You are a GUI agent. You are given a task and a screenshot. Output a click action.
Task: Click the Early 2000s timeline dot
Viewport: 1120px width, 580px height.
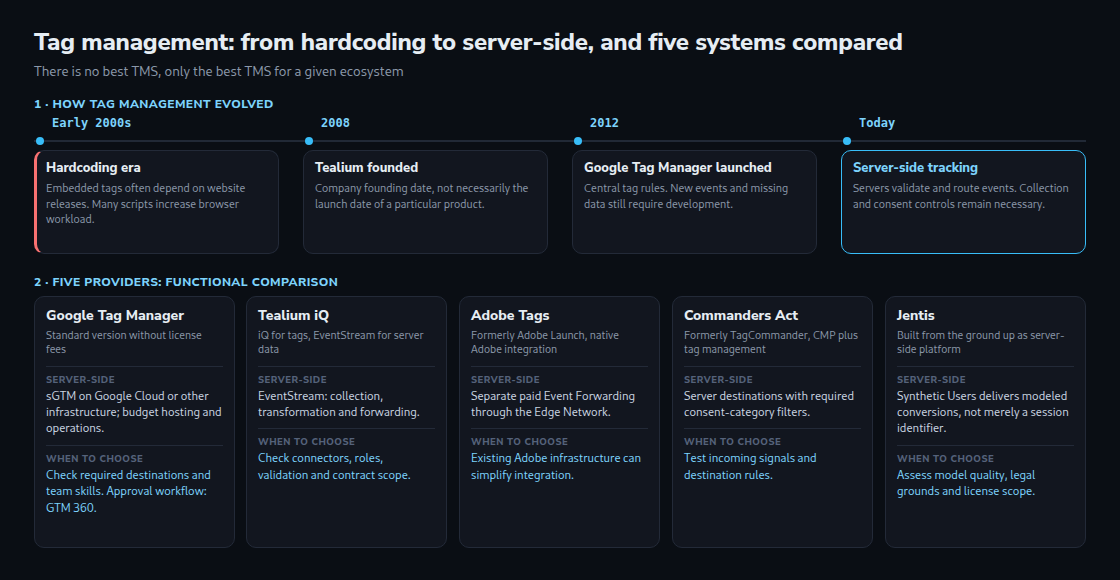click(x=40, y=141)
